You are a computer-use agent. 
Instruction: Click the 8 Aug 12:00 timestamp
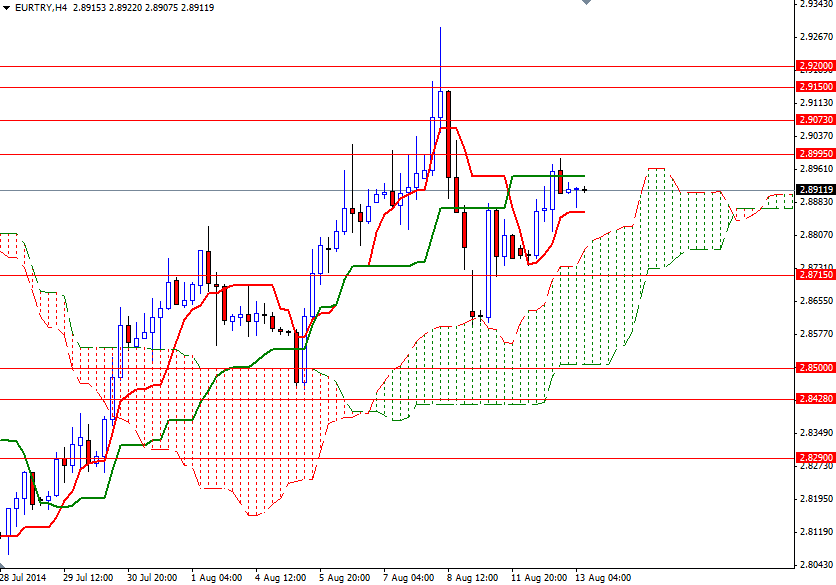click(x=470, y=576)
